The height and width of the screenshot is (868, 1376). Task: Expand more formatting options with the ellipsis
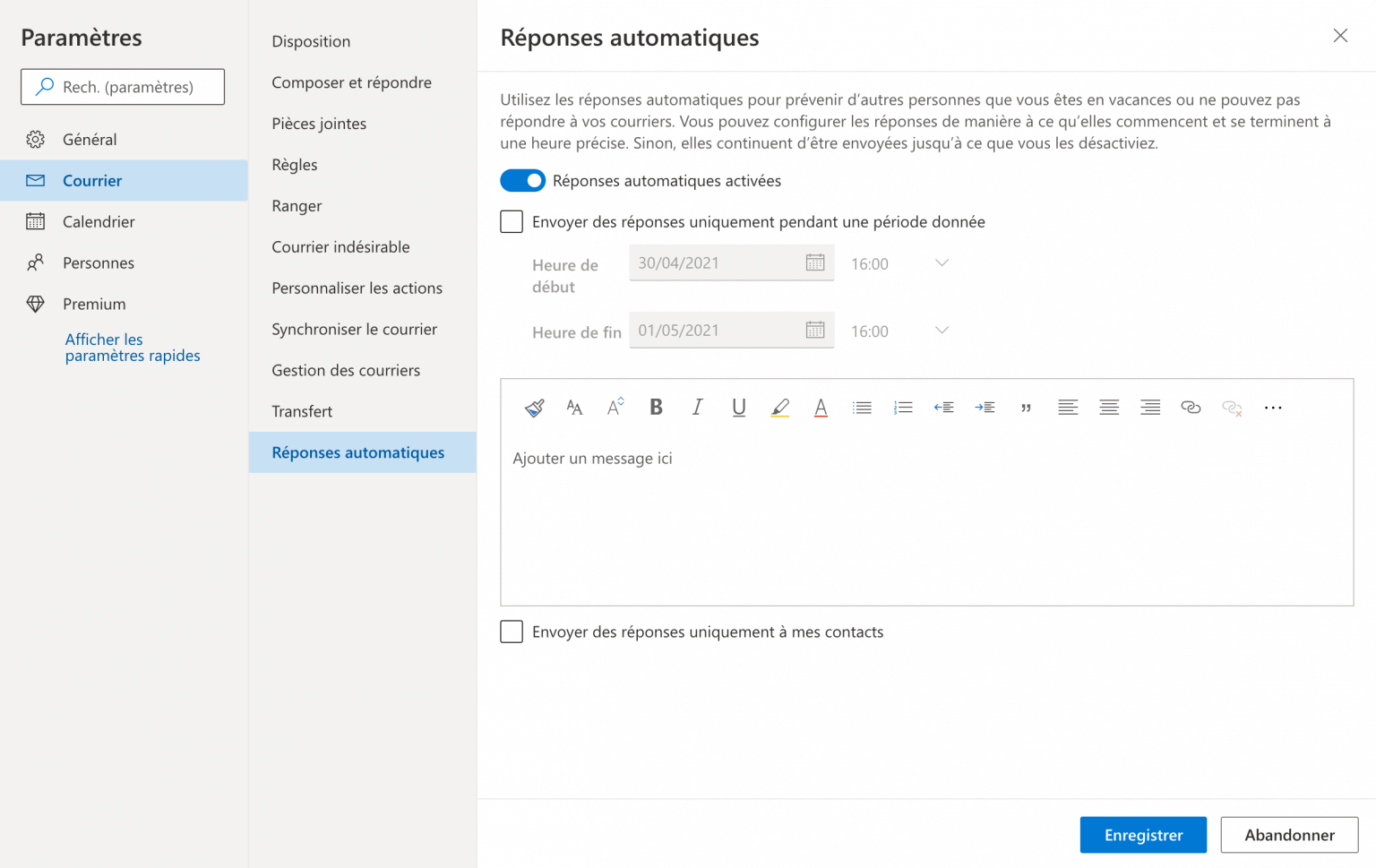coord(1273,407)
